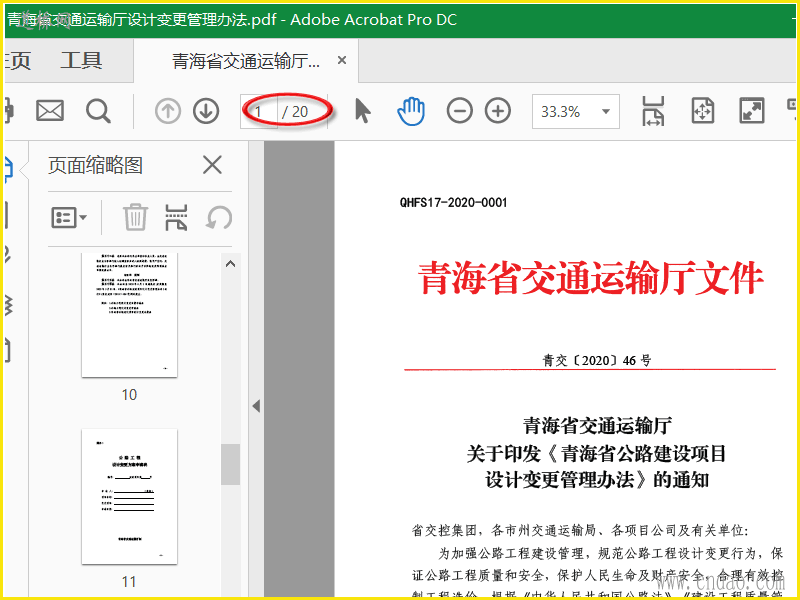The width and height of the screenshot is (800, 600).
Task: Click the fit width scrolling mode icon
Action: click(x=653, y=111)
